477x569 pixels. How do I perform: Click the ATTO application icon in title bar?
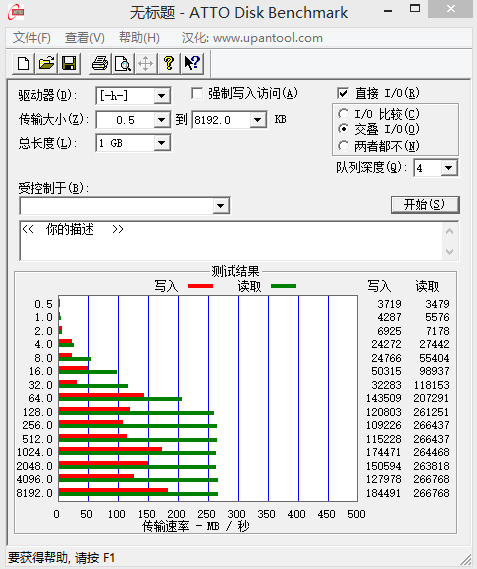coord(16,12)
